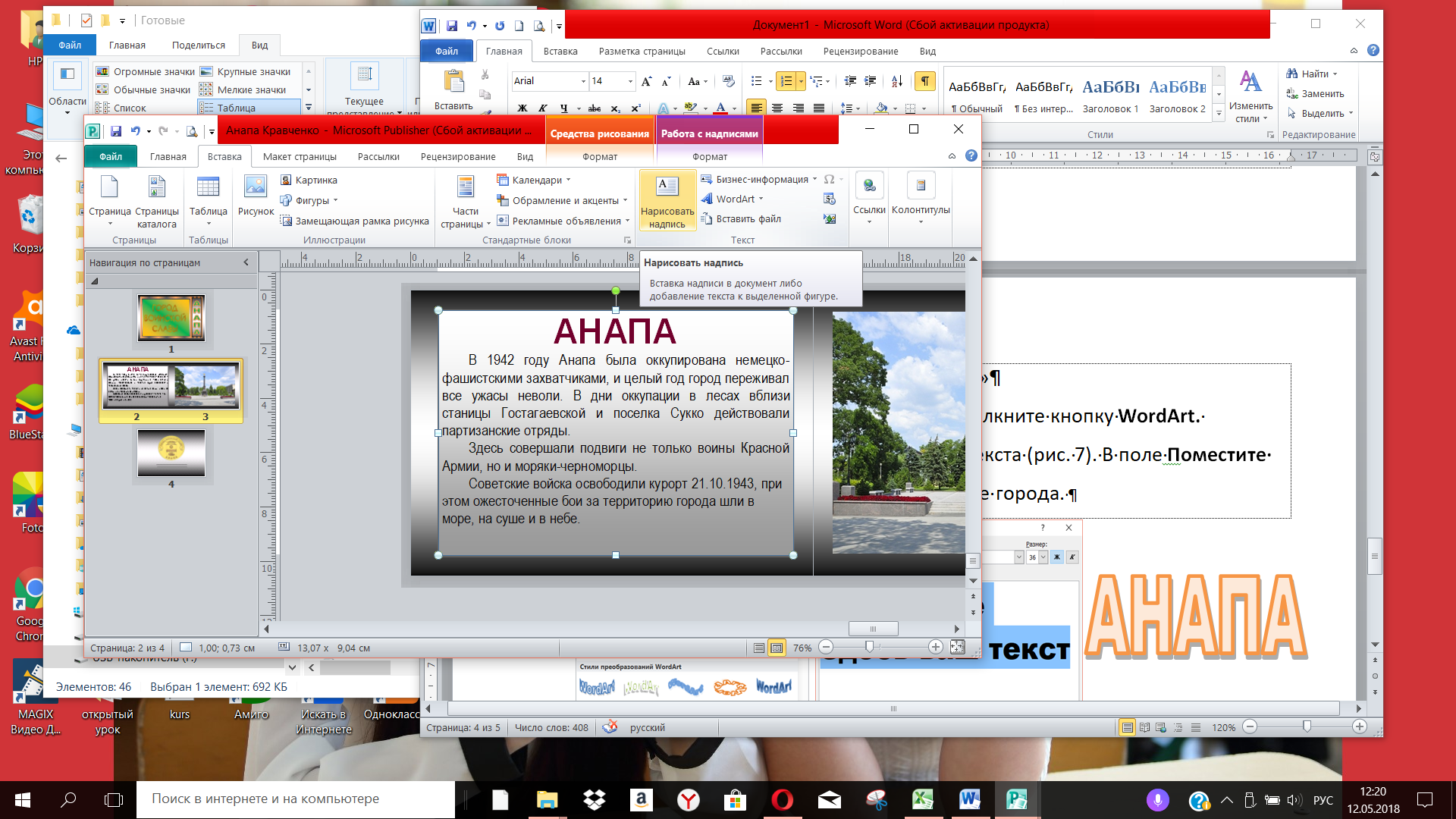
Task: Expand Advertisements (Рекламные объявления) dropdown
Action: click(x=627, y=221)
